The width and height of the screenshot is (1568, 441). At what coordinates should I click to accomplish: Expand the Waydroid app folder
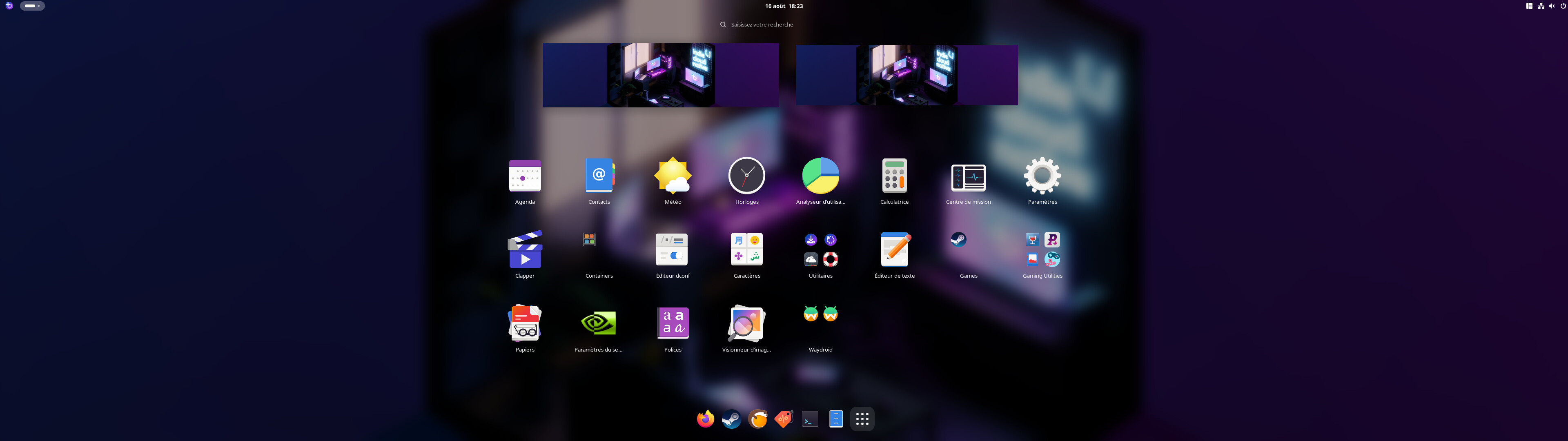click(x=820, y=323)
